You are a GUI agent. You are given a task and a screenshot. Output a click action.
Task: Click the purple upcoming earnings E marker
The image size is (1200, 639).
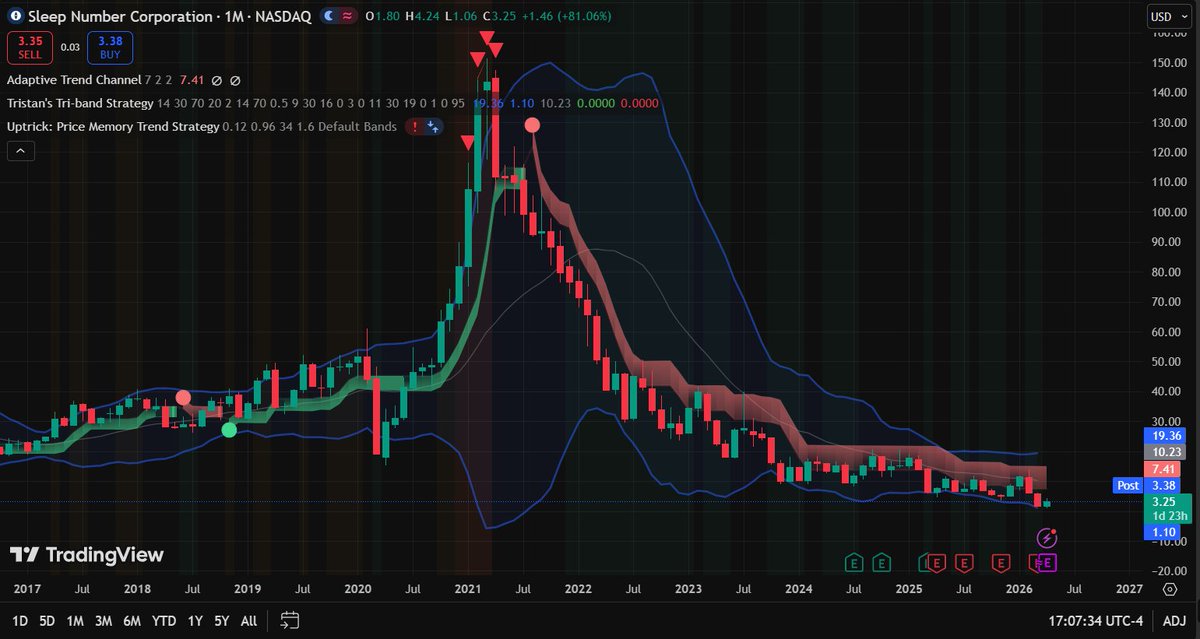click(1048, 563)
